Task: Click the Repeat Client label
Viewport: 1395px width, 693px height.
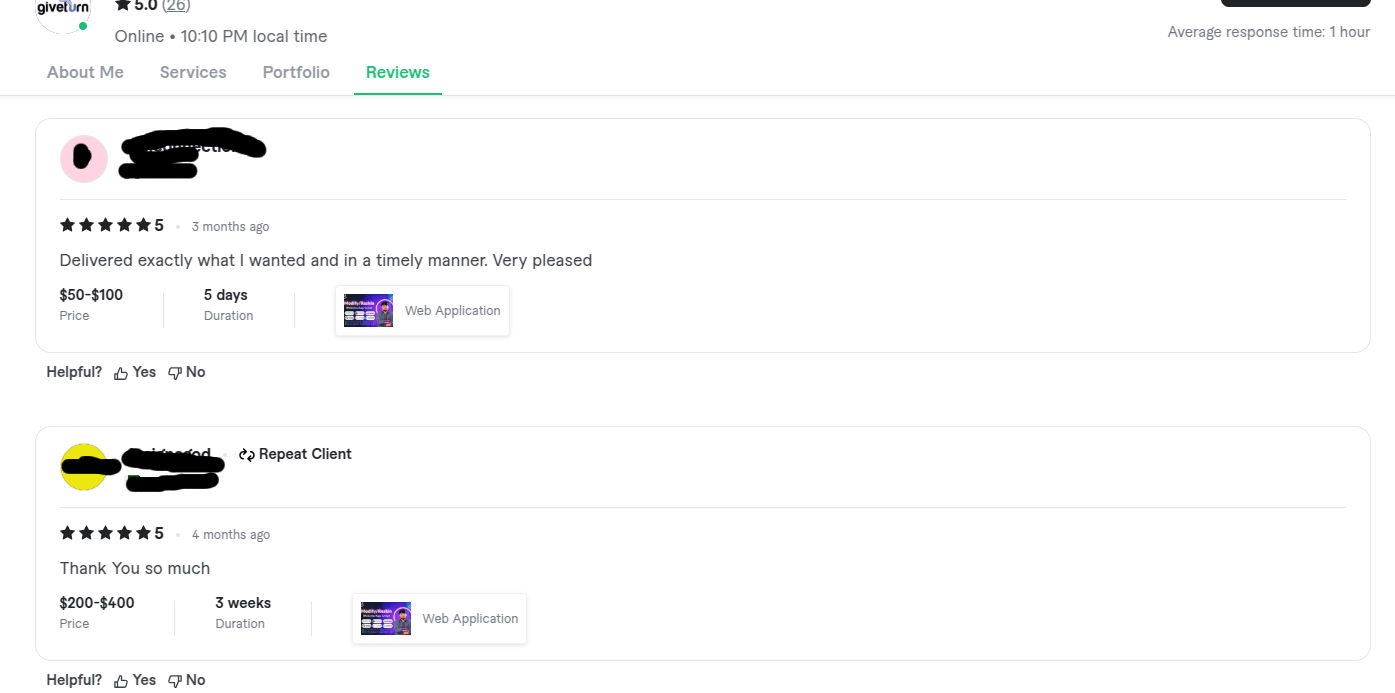Action: click(305, 454)
